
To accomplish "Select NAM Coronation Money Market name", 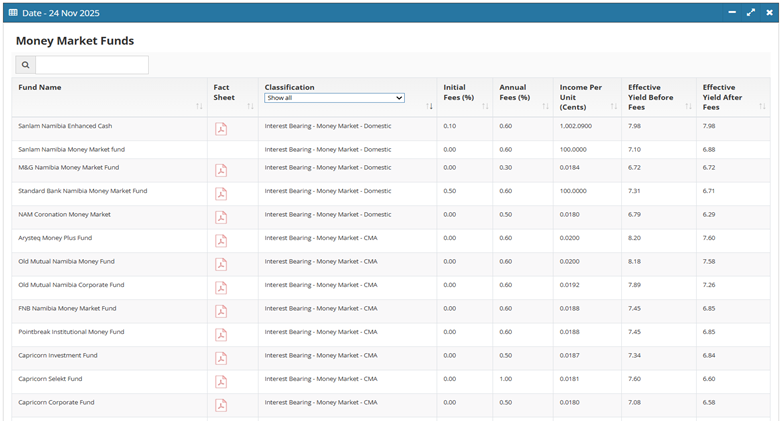I will 65,214.
